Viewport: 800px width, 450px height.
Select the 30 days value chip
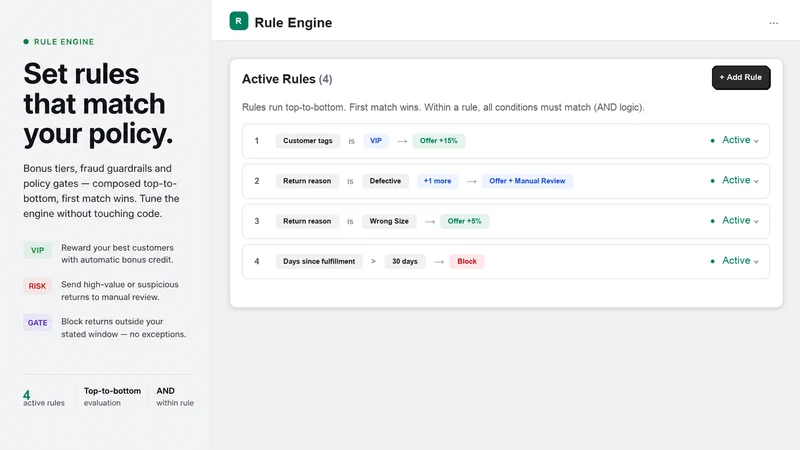click(x=405, y=262)
